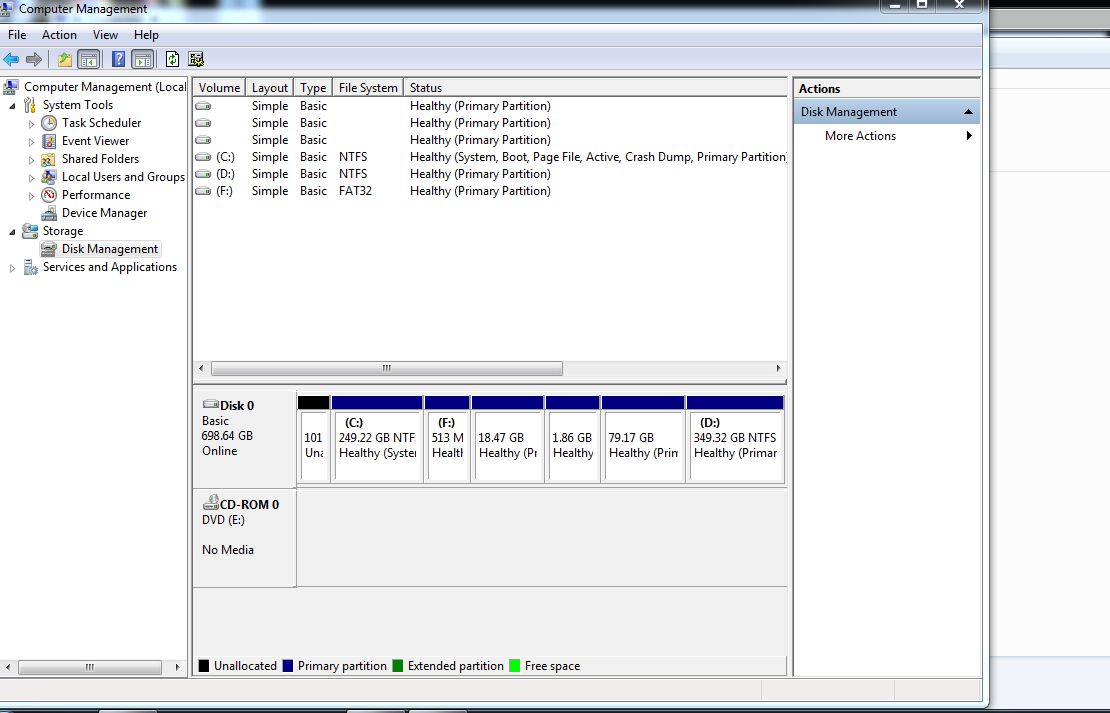Click the Back arrow in toolbar
1110x713 pixels.
(11, 59)
